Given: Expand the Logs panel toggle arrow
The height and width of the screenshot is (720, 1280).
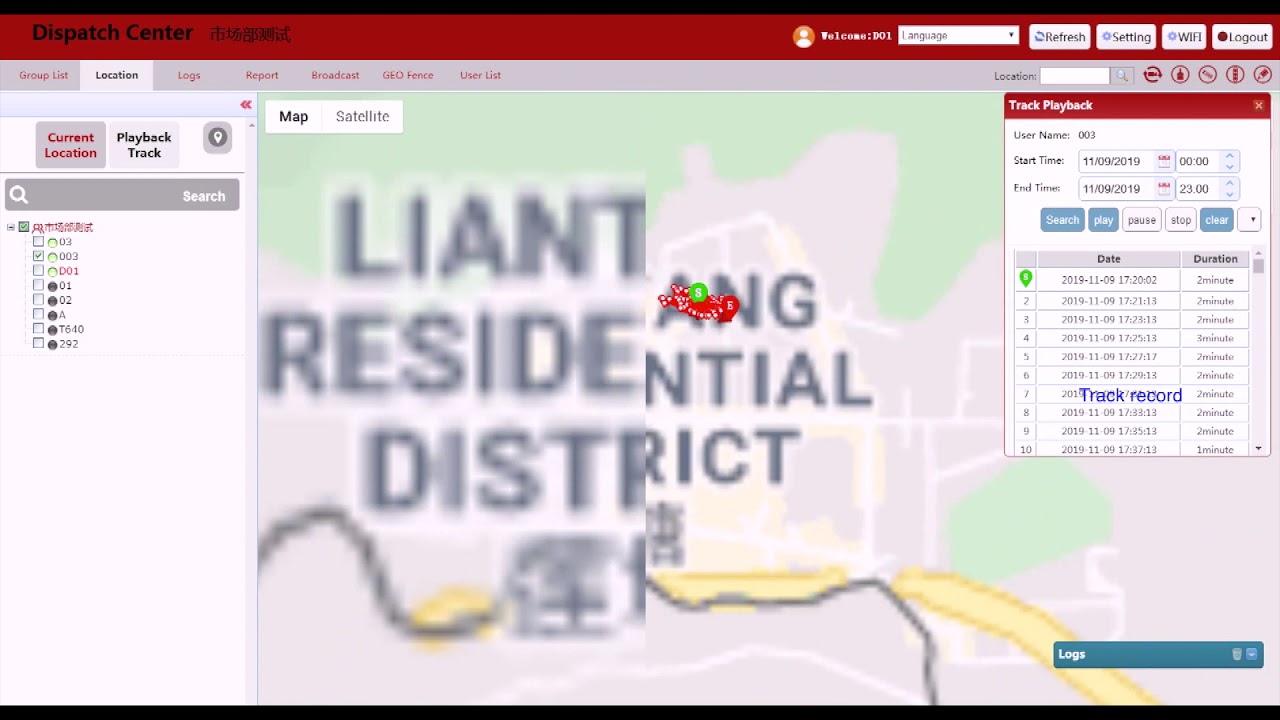Looking at the screenshot, I should pyautogui.click(x=1251, y=654).
